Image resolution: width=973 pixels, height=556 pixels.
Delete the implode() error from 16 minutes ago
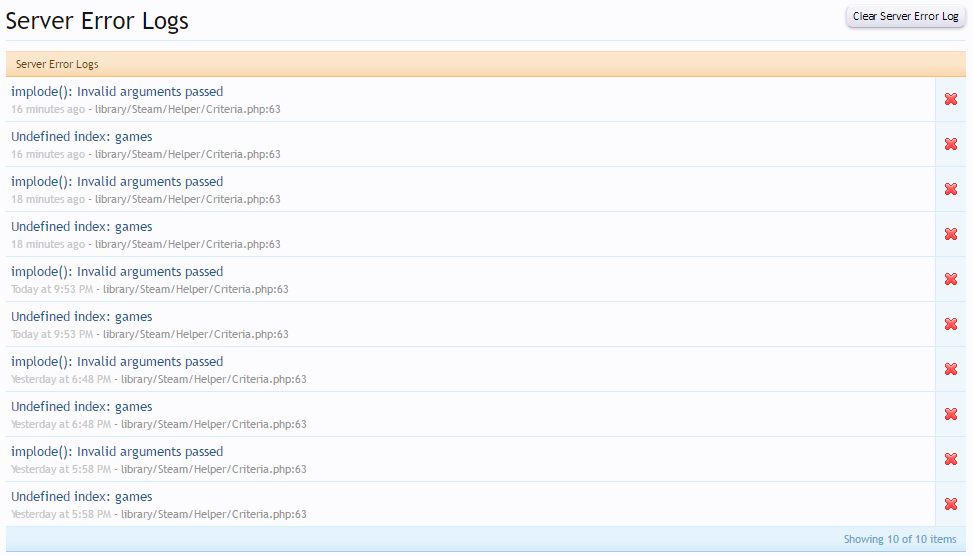(950, 99)
